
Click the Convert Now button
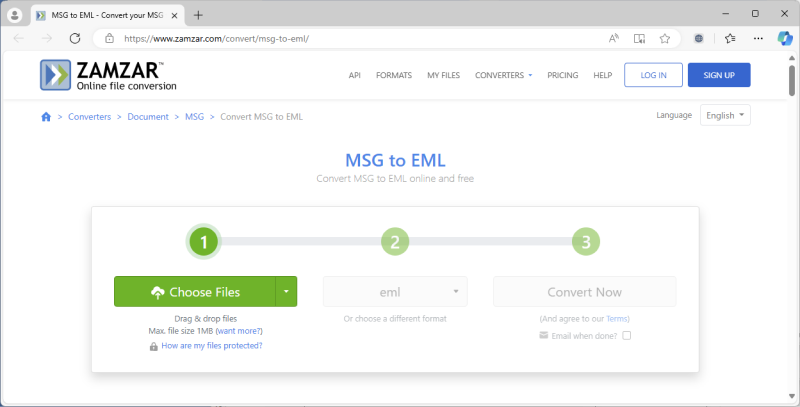585,292
